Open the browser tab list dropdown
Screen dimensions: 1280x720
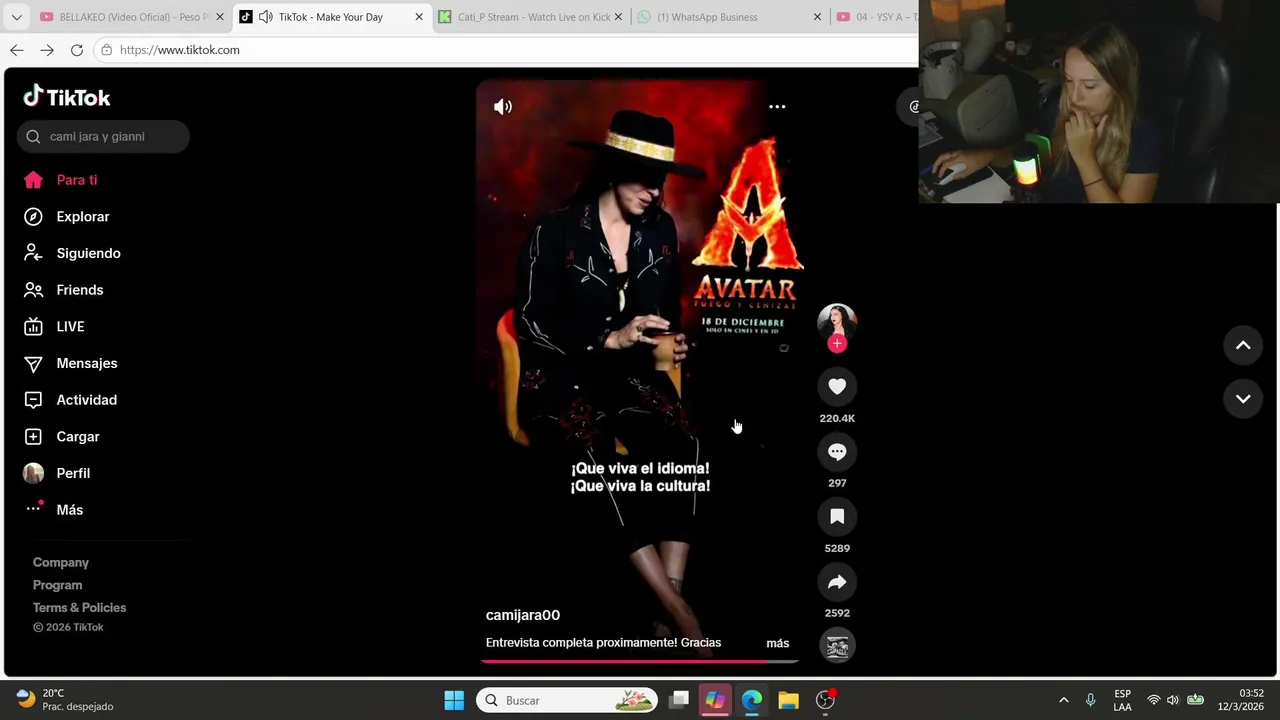click(x=16, y=17)
